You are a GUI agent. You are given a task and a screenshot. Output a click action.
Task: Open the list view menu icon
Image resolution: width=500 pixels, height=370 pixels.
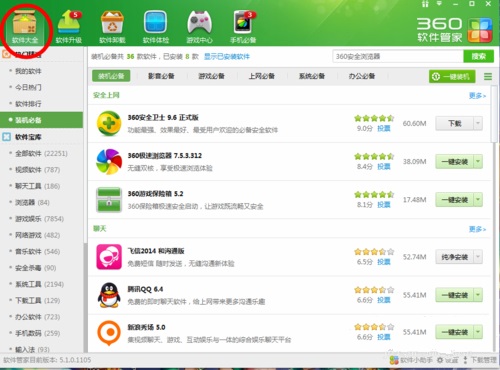click(488, 77)
